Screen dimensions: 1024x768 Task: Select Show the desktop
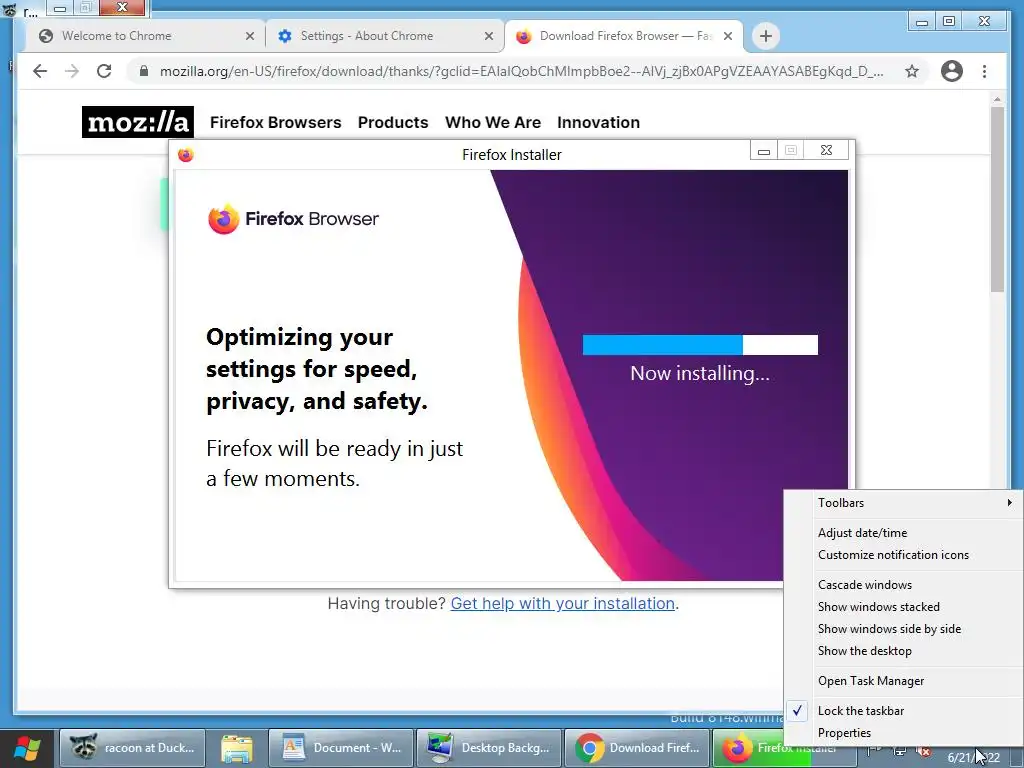click(904, 651)
